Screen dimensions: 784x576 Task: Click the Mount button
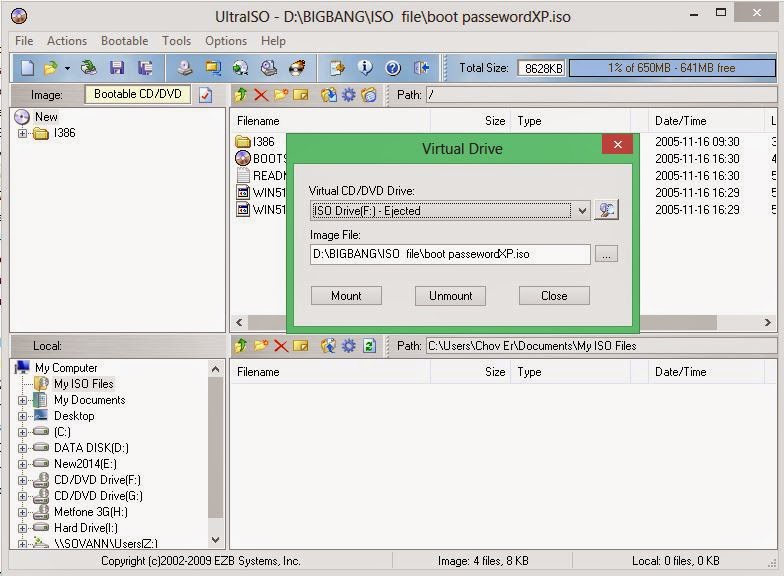(x=346, y=296)
